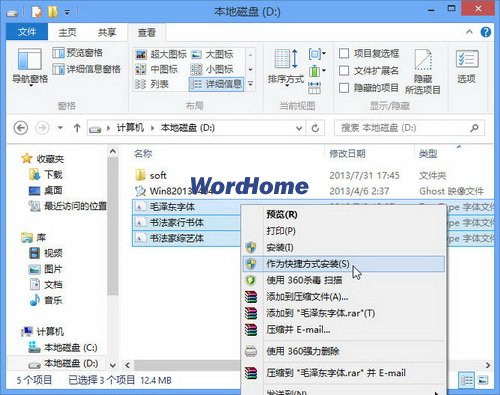The image size is (500, 395).
Task: Select List (列表) layout
Action: point(152,84)
